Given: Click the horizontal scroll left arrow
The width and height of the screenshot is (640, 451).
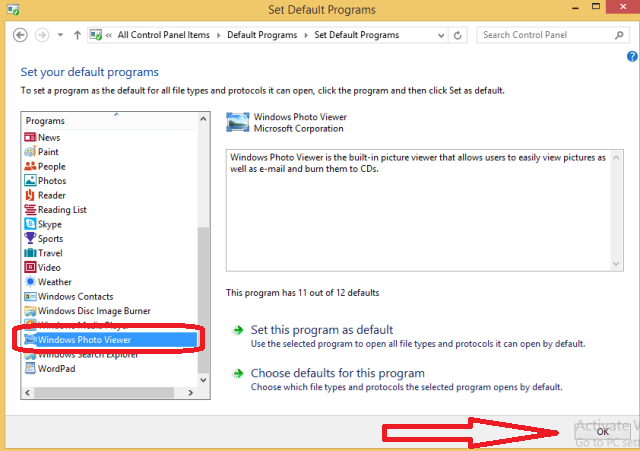Looking at the screenshot, I should tap(27, 393).
